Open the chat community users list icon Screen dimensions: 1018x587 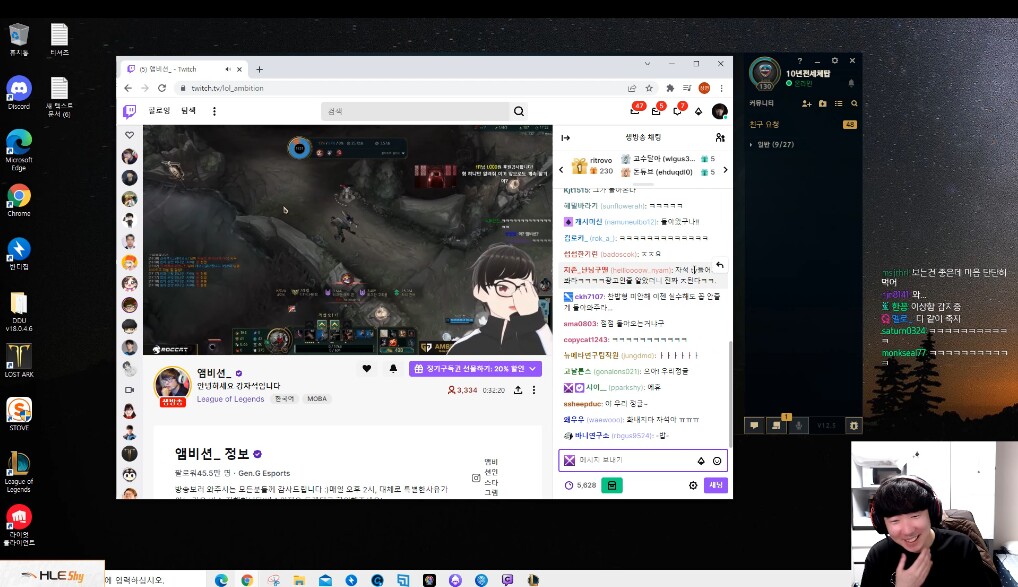coord(720,138)
